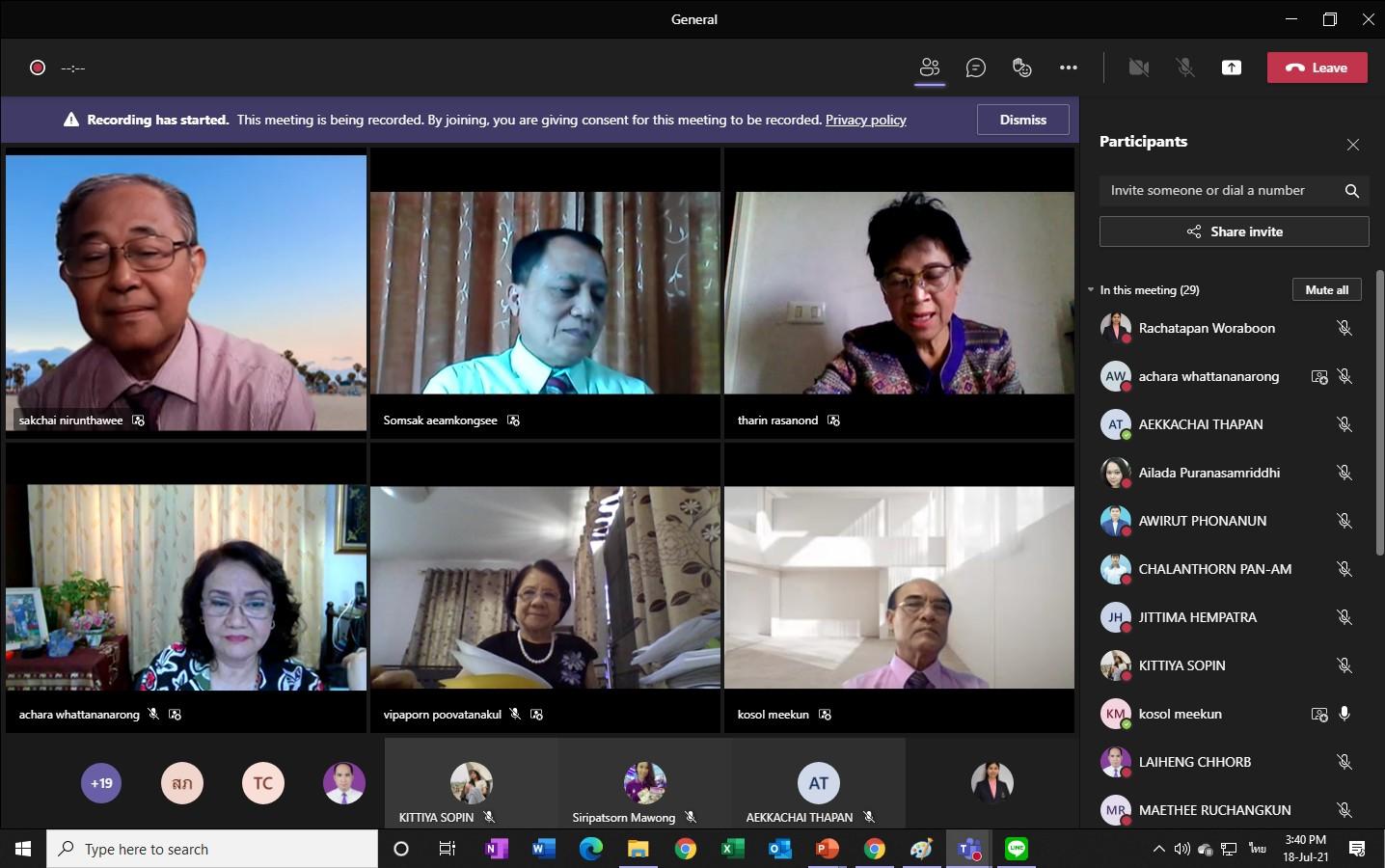
Task: Click spotlight icon next to achara whattananarong in list
Action: click(x=1319, y=377)
